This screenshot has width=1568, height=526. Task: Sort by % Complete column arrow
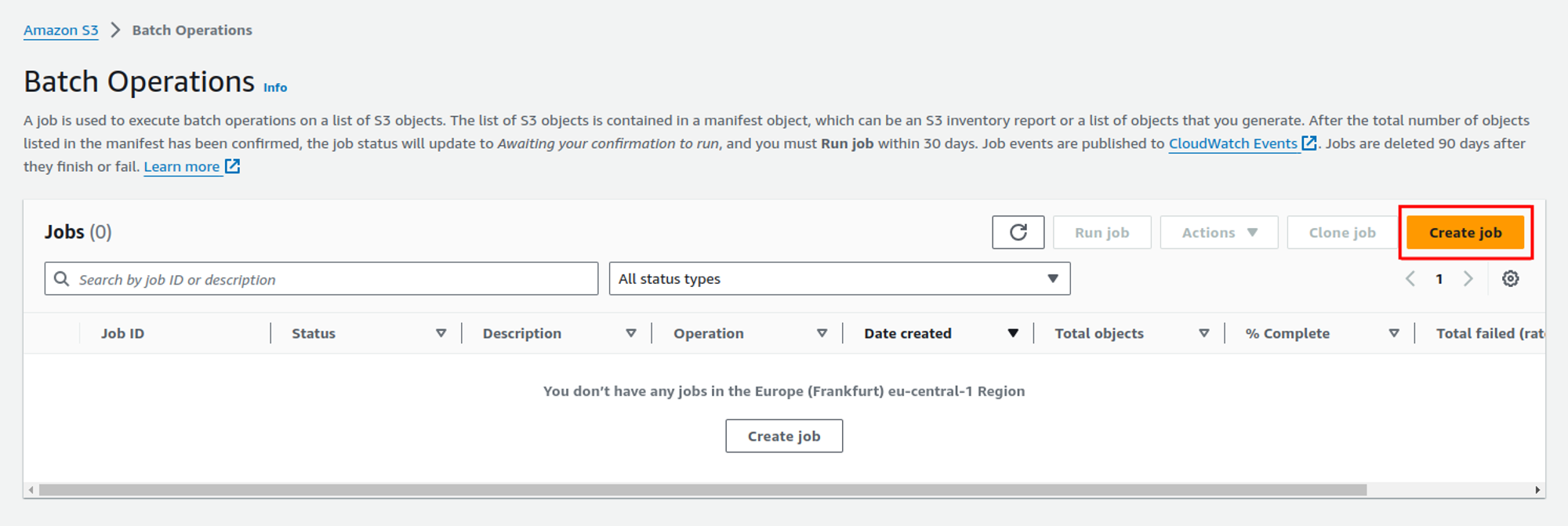click(1394, 333)
